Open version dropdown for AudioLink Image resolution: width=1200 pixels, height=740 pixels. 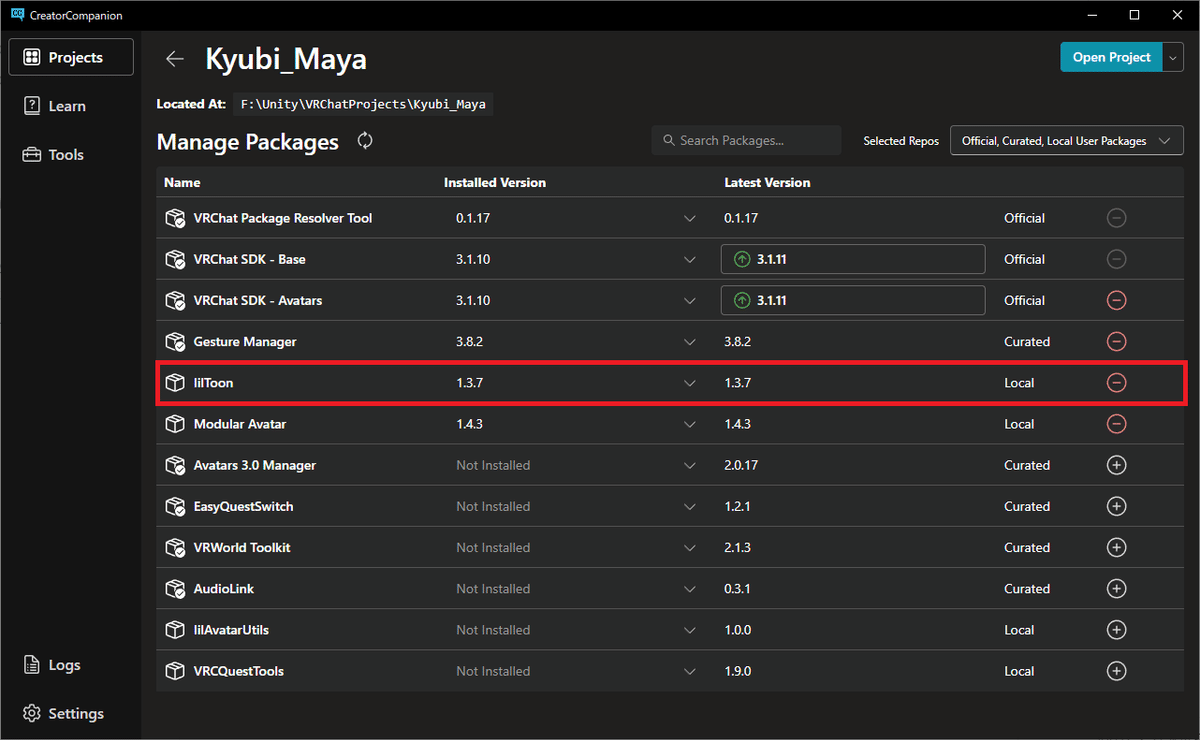[x=690, y=589]
